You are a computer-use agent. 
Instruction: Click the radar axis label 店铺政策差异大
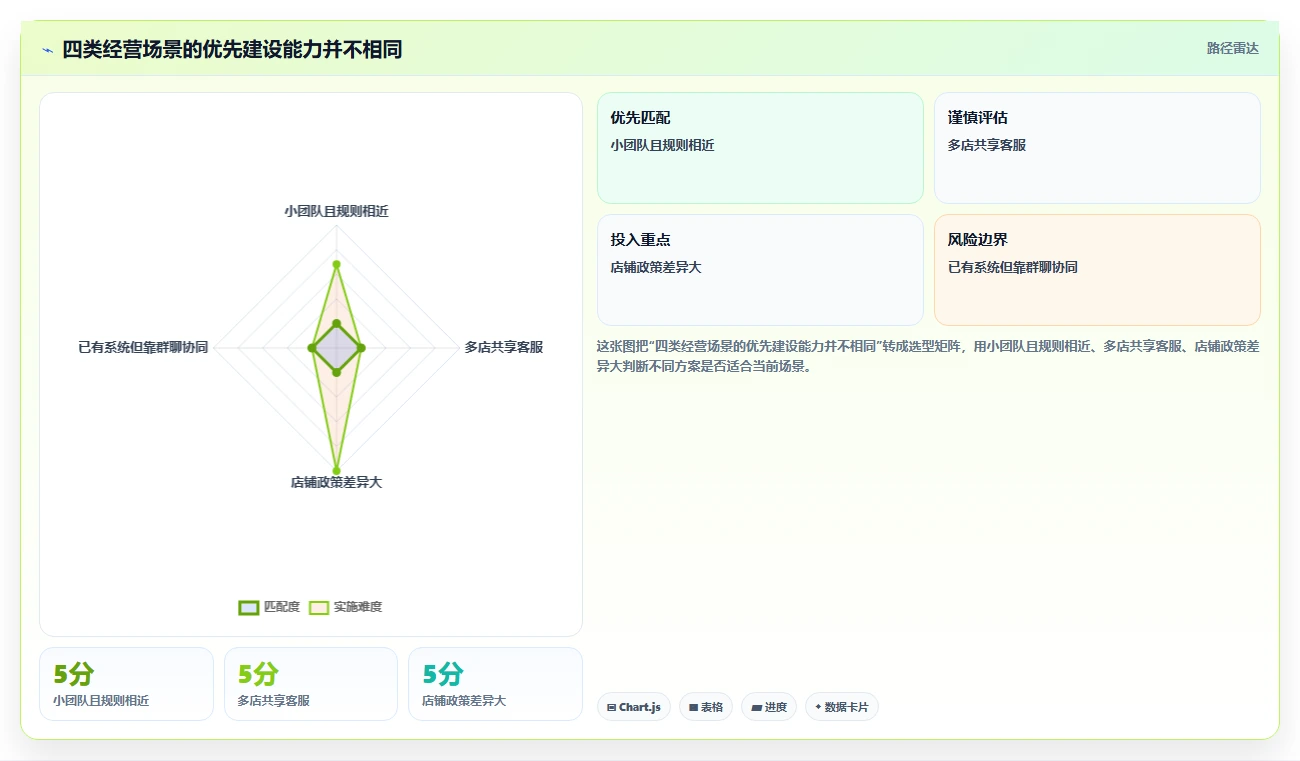tap(336, 482)
